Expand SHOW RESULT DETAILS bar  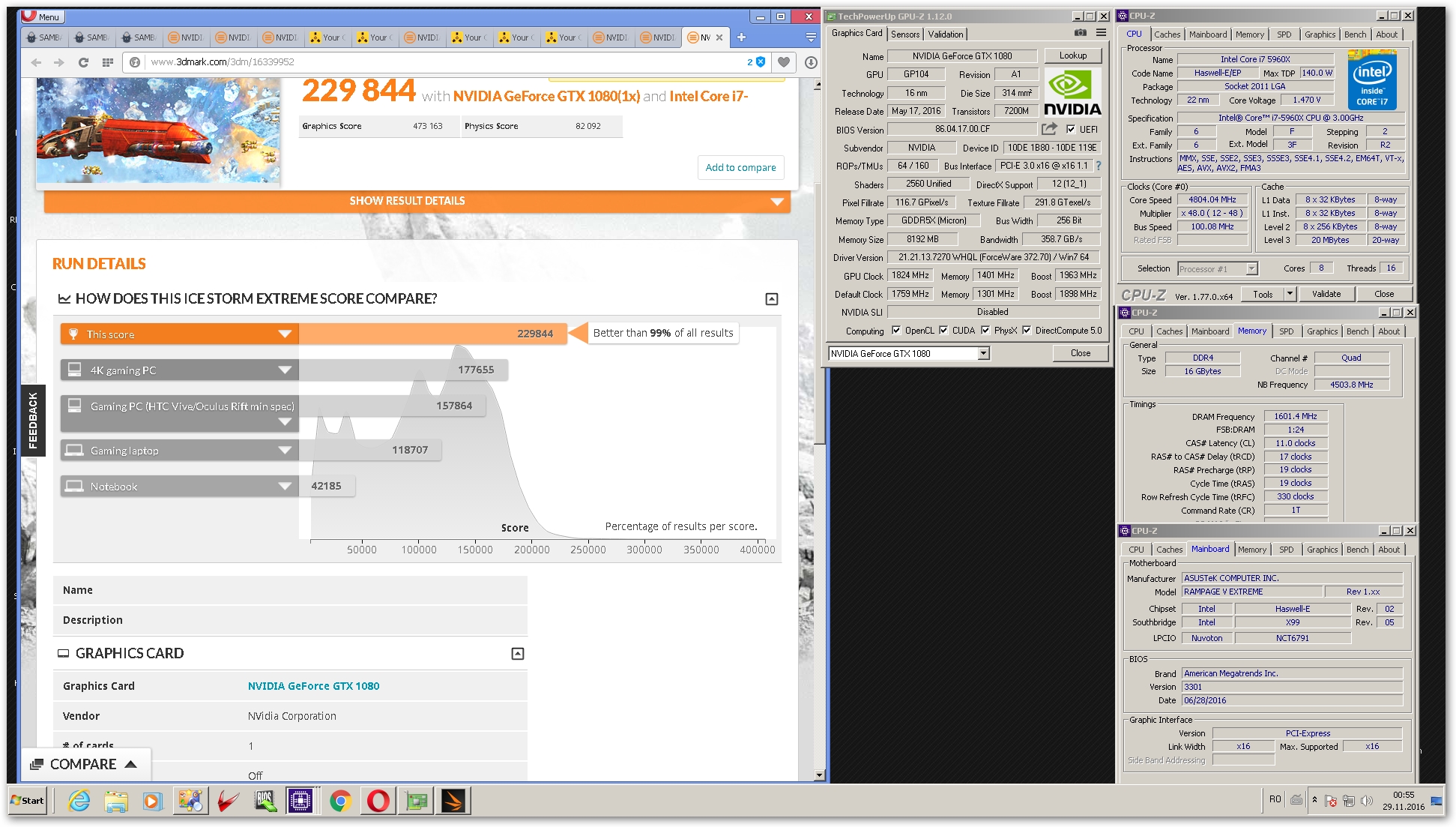click(x=417, y=201)
